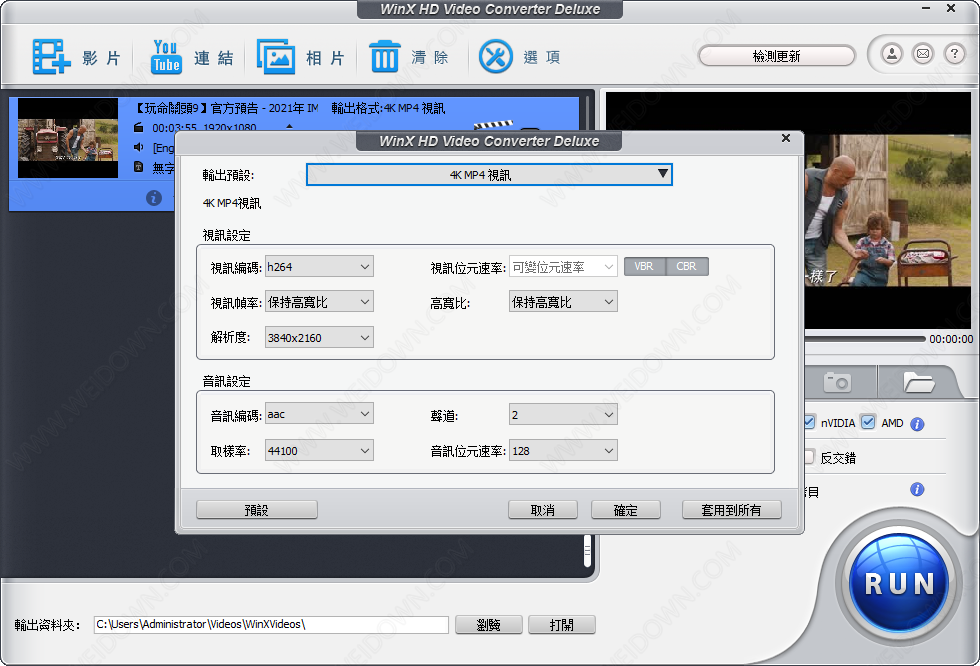The height and width of the screenshot is (666, 980).
Task: Click the 連結 toolbar label
Action: [x=214, y=58]
